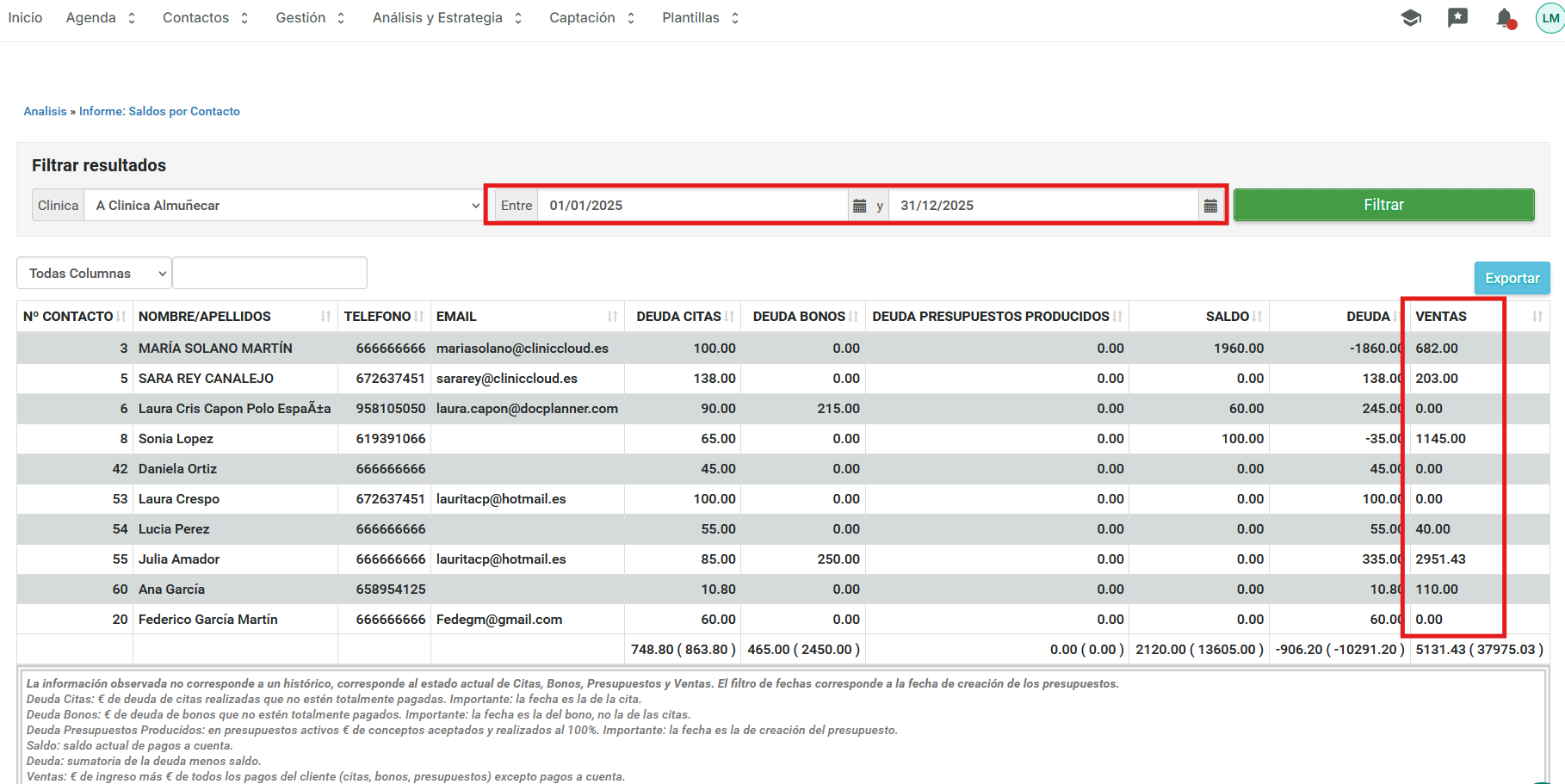Follow the Analisis breadcrumb link

(45, 111)
